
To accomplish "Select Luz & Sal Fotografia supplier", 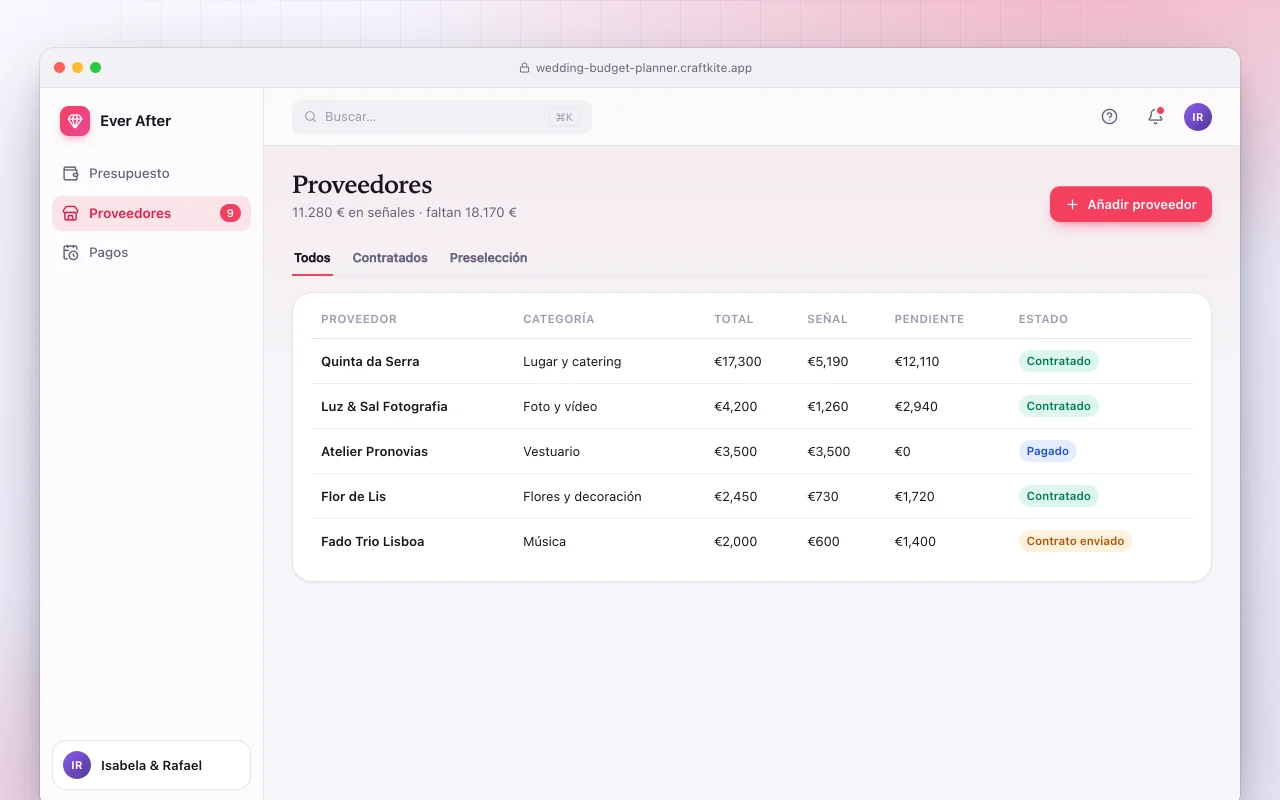I will [x=384, y=406].
